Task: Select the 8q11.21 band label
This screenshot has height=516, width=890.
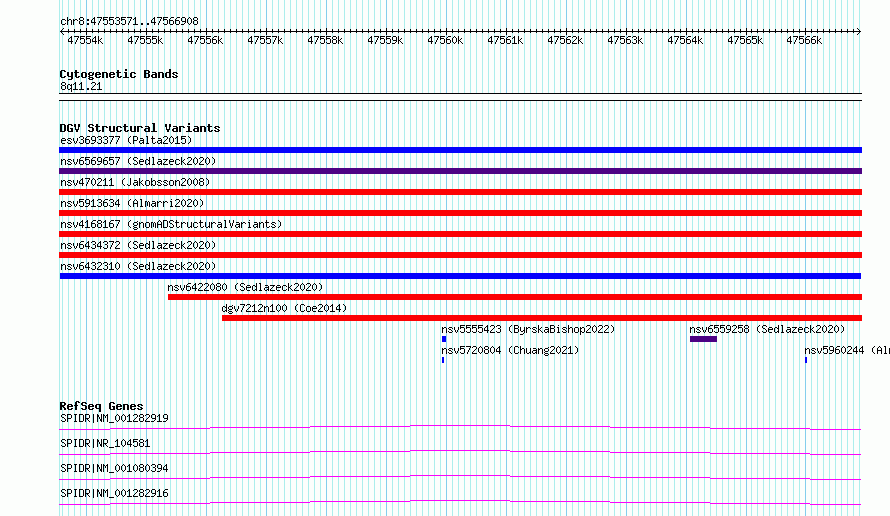Action: [81, 86]
